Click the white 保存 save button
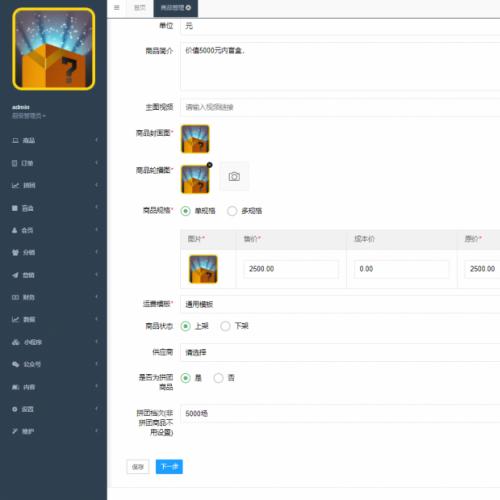The image size is (500, 500). pyautogui.click(x=138, y=467)
